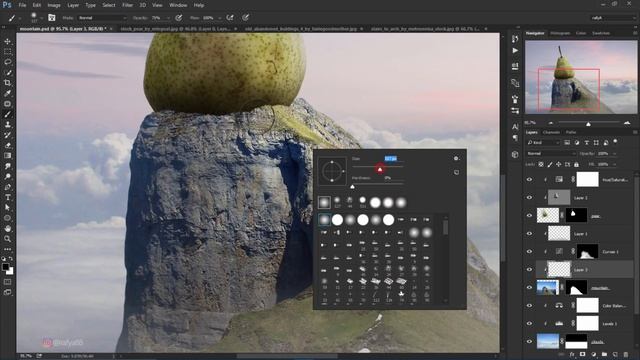The width and height of the screenshot is (640, 360).
Task: Hide Layer 1 visibility eye
Action: tap(529, 233)
